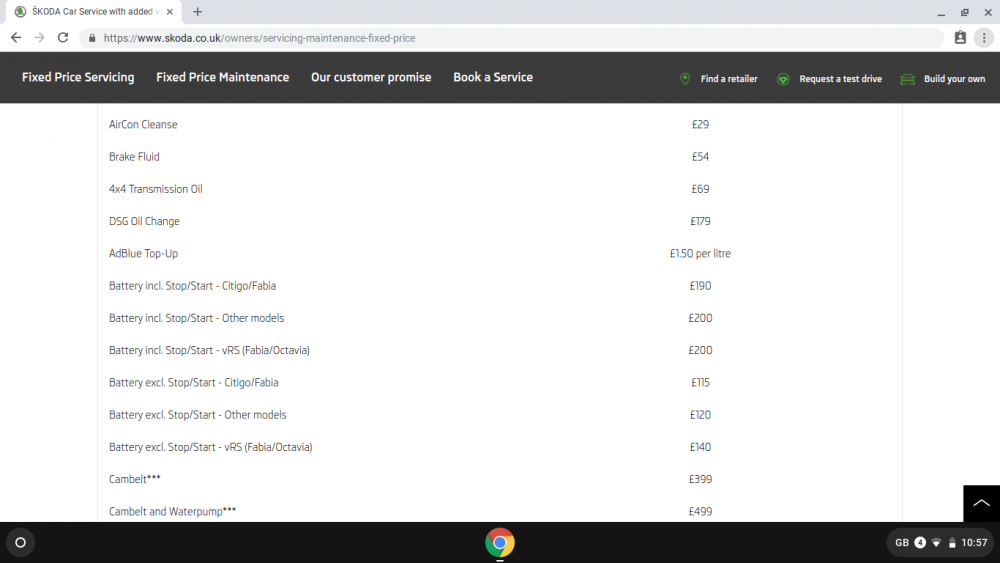
Task: Select the ŠKODA Car Service tab
Action: [92, 11]
